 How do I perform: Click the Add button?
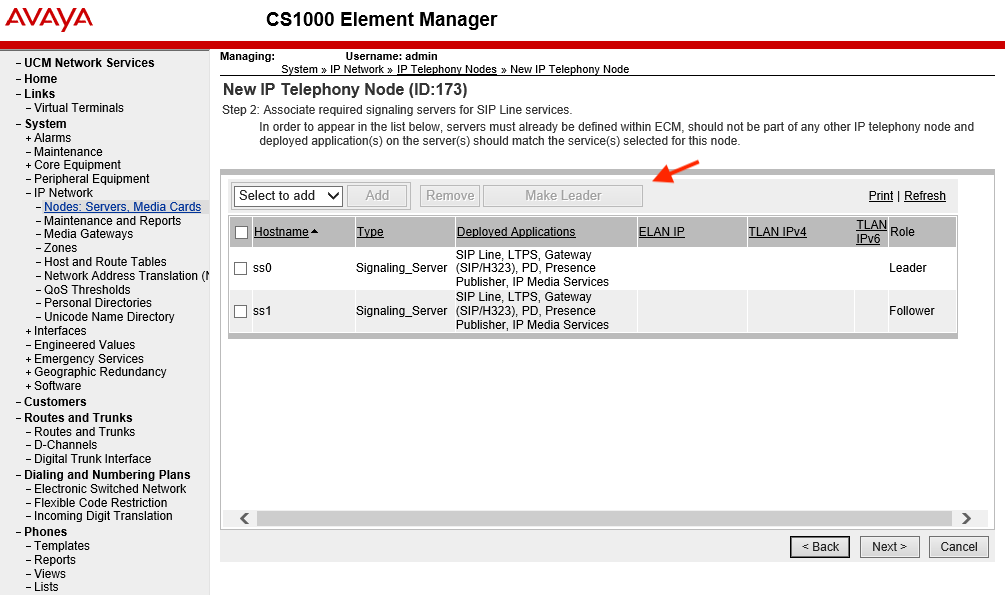pos(377,196)
